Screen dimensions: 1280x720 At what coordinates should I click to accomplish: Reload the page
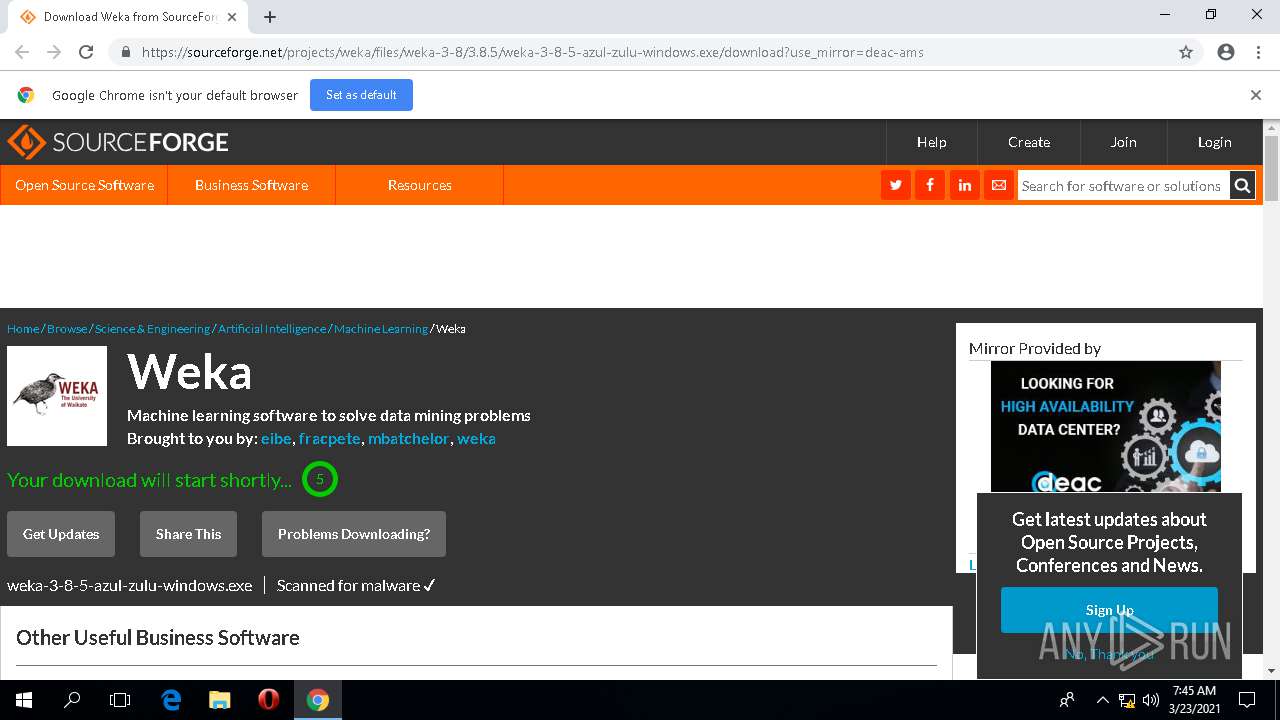pyautogui.click(x=86, y=52)
